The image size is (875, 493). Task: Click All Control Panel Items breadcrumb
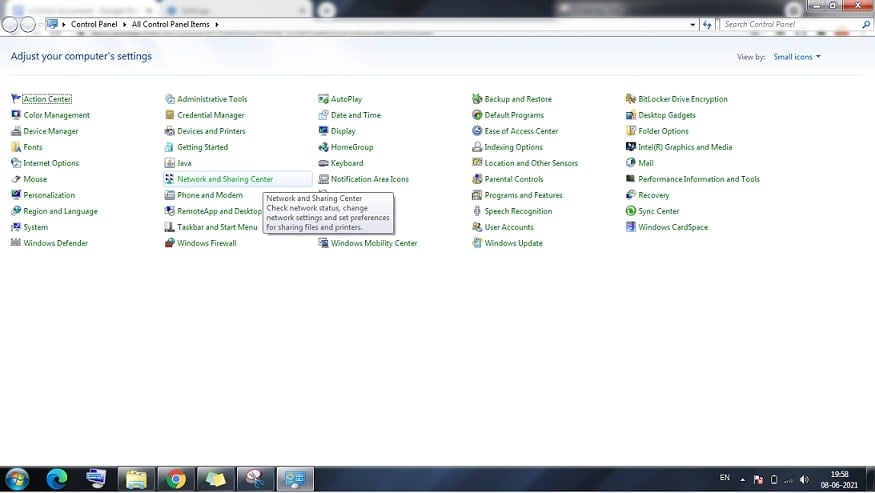pyautogui.click(x=170, y=25)
